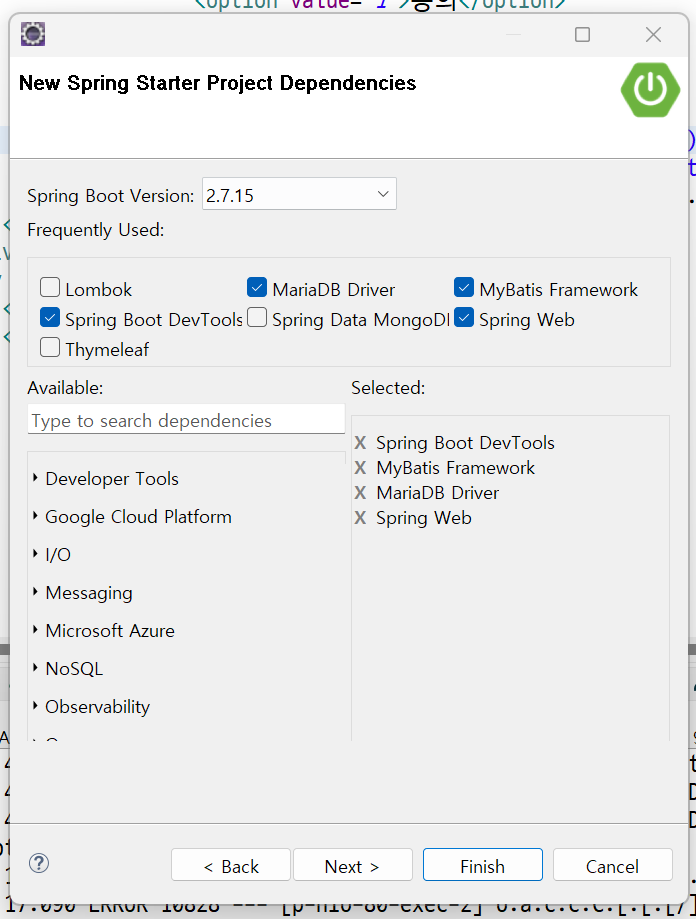
Task: Click the Developer Tools label
Action: 112,479
